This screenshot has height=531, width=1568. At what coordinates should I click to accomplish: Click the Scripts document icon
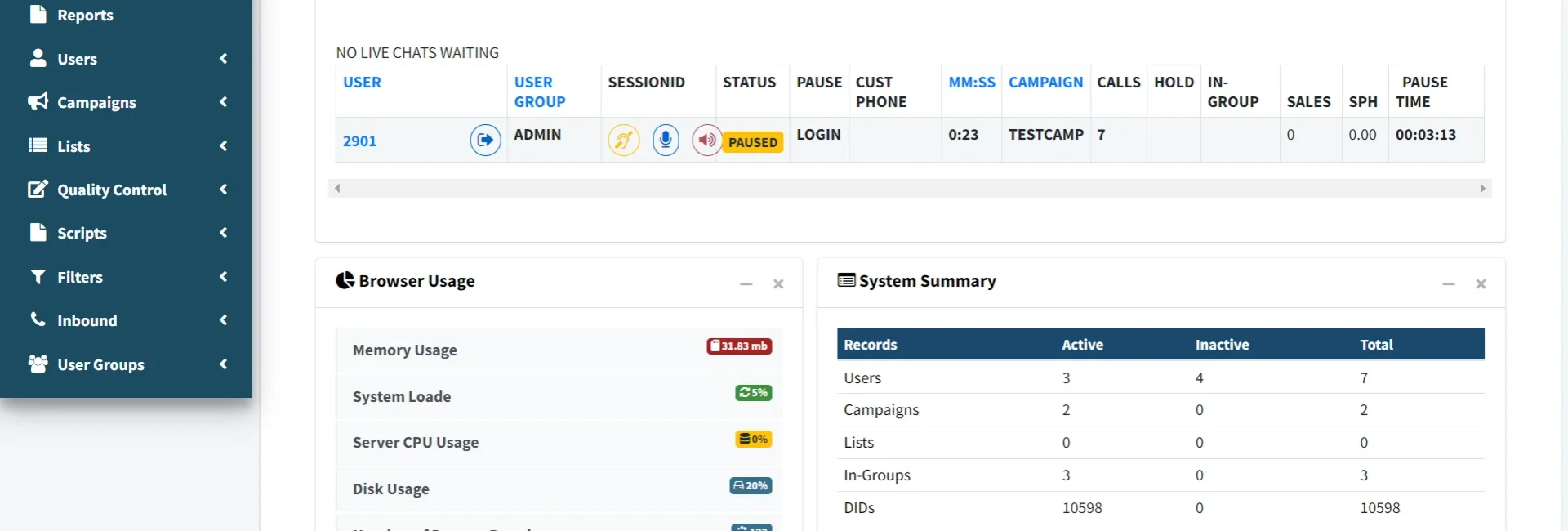38,232
